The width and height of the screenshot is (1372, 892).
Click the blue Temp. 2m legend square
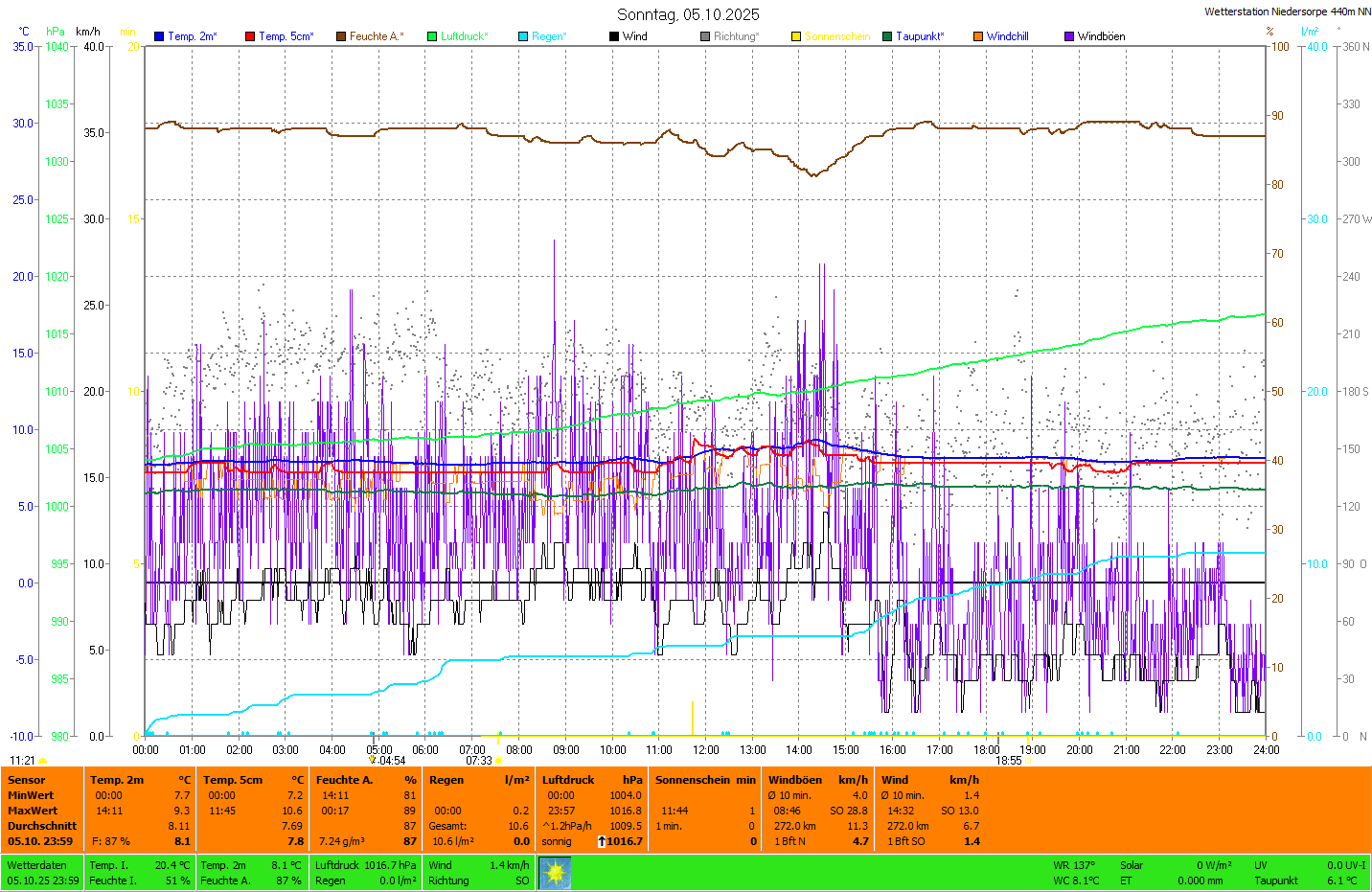159,36
